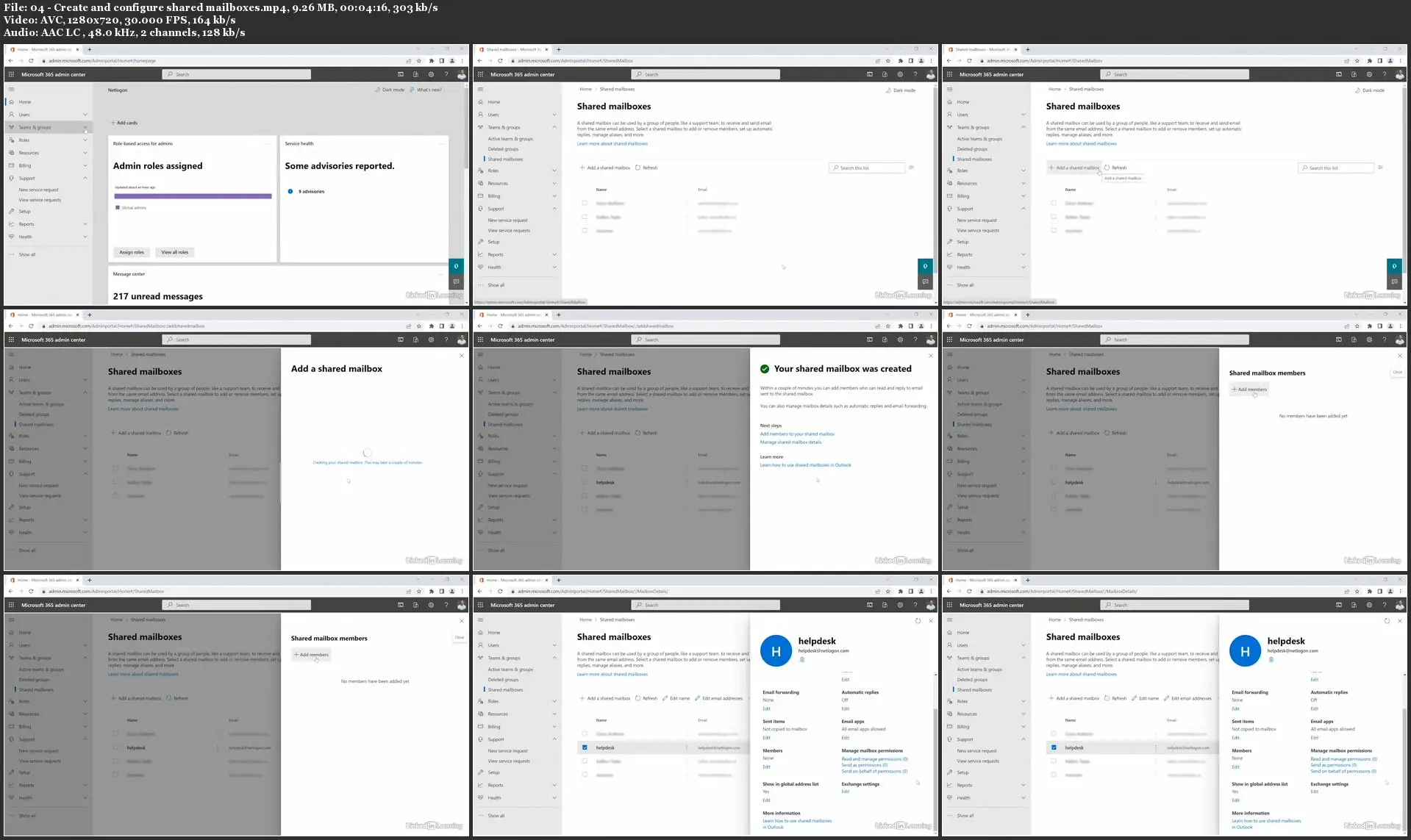1411x840 pixels.
Task: Expand the Billing chevron in Home page frame
Action: [x=85, y=165]
